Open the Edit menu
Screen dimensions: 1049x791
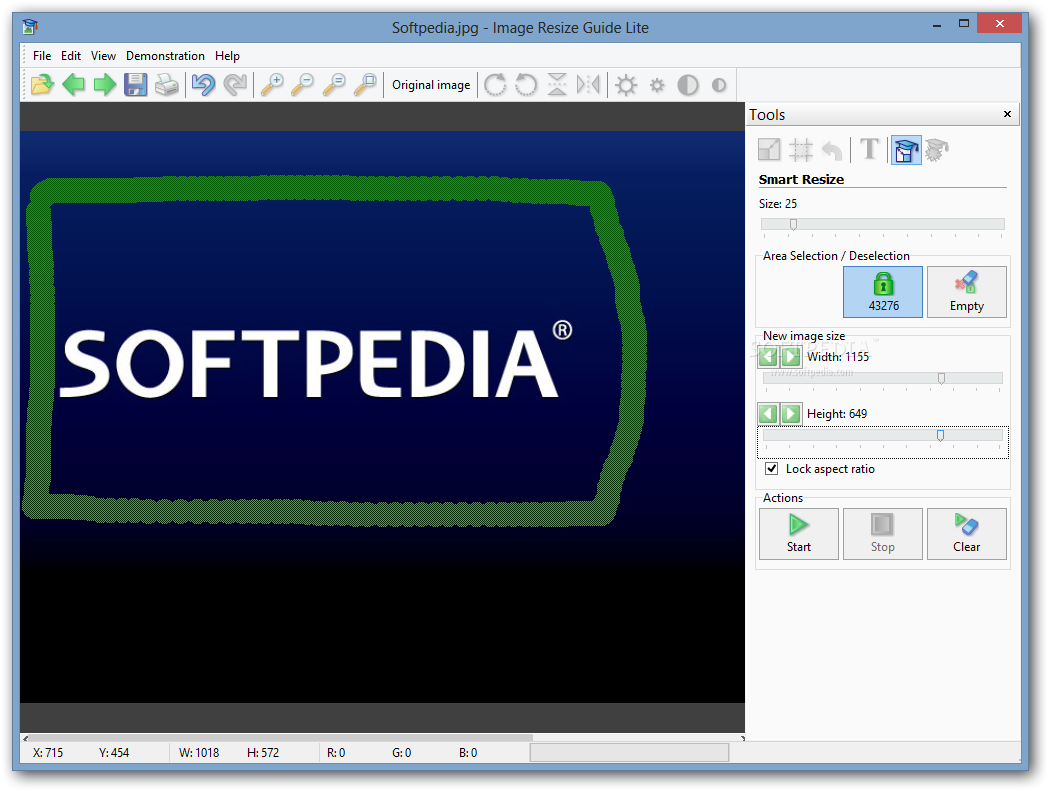tap(70, 56)
